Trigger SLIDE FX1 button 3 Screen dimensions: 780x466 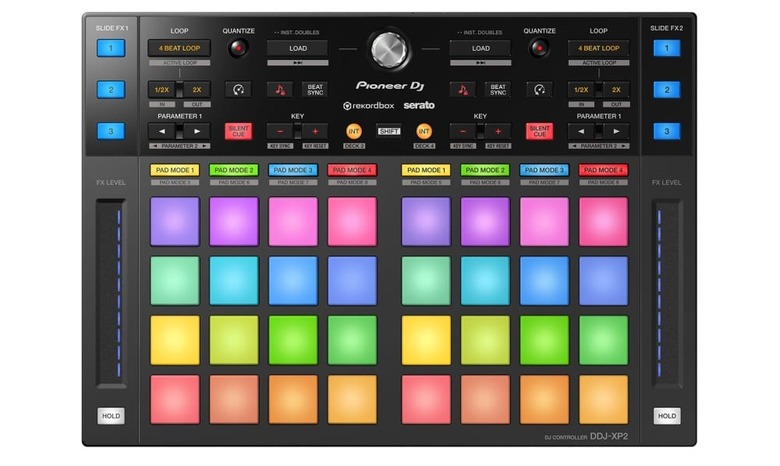(x=111, y=131)
